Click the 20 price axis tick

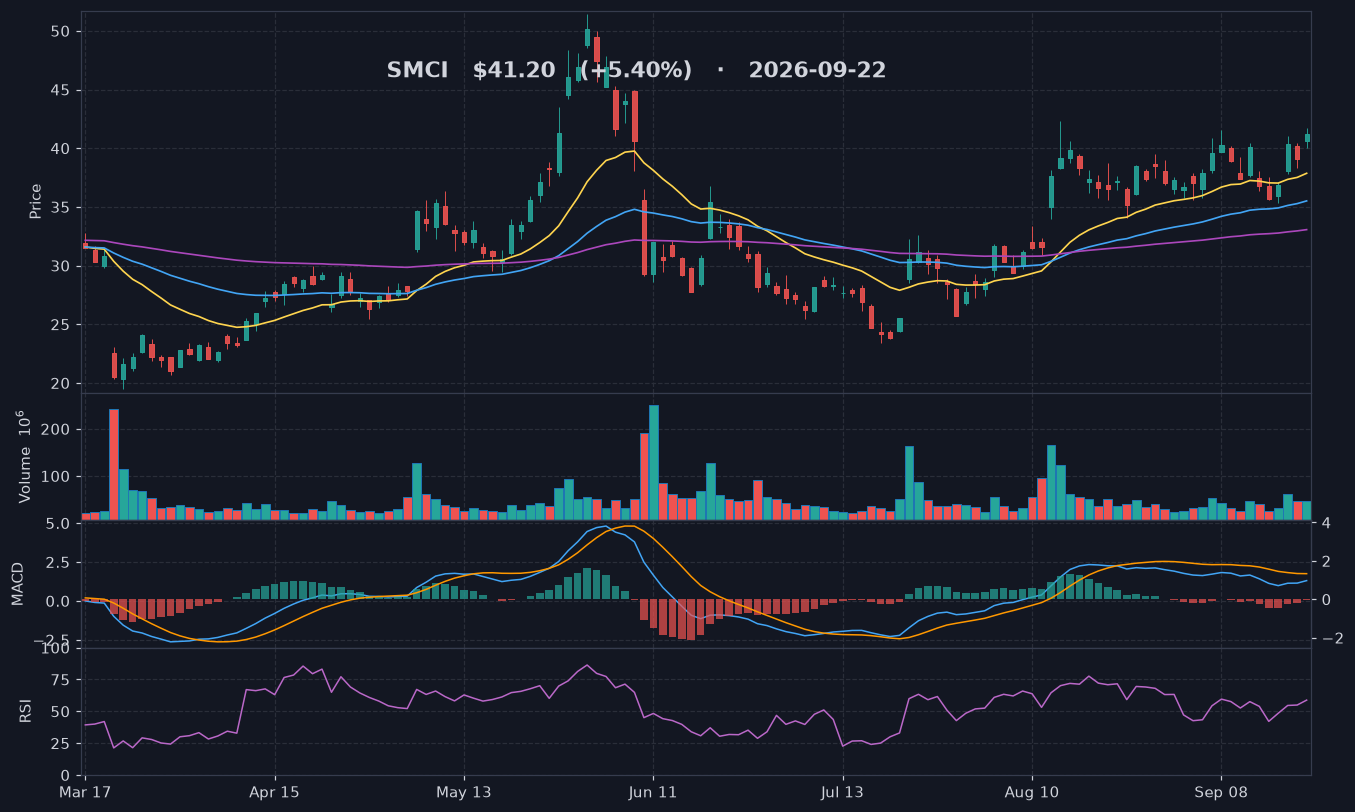click(x=60, y=384)
